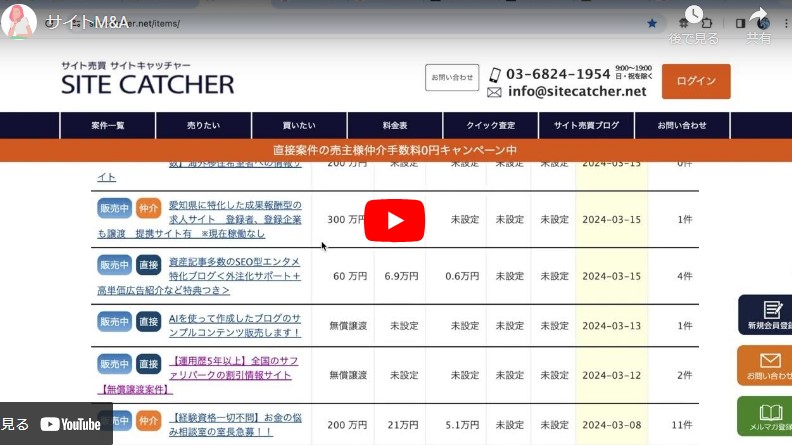792x445 pixels.
Task: Open the 売りたい menu
Action: (204, 125)
